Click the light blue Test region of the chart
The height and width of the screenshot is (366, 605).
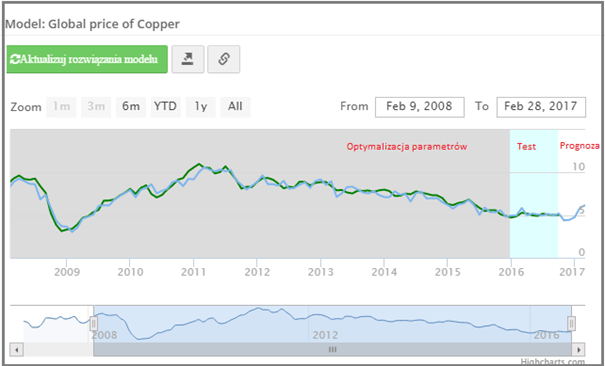click(x=534, y=194)
